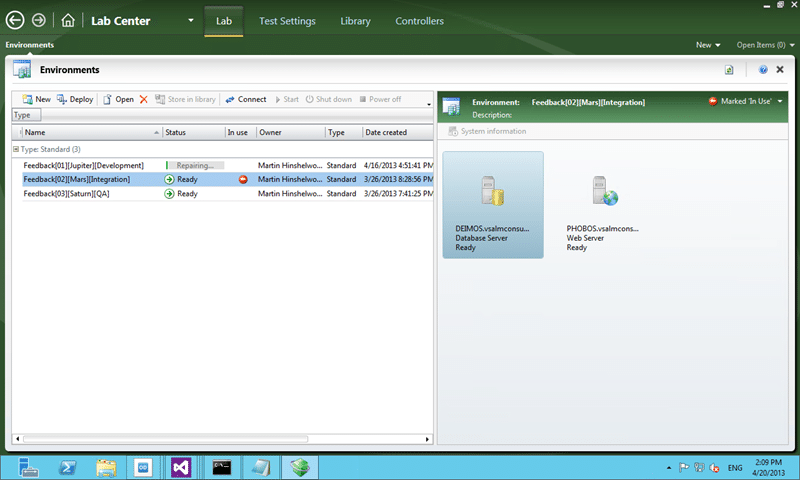The image size is (800, 480).
Task: Click the Shut down toolbar button
Action: pyautogui.click(x=329, y=99)
